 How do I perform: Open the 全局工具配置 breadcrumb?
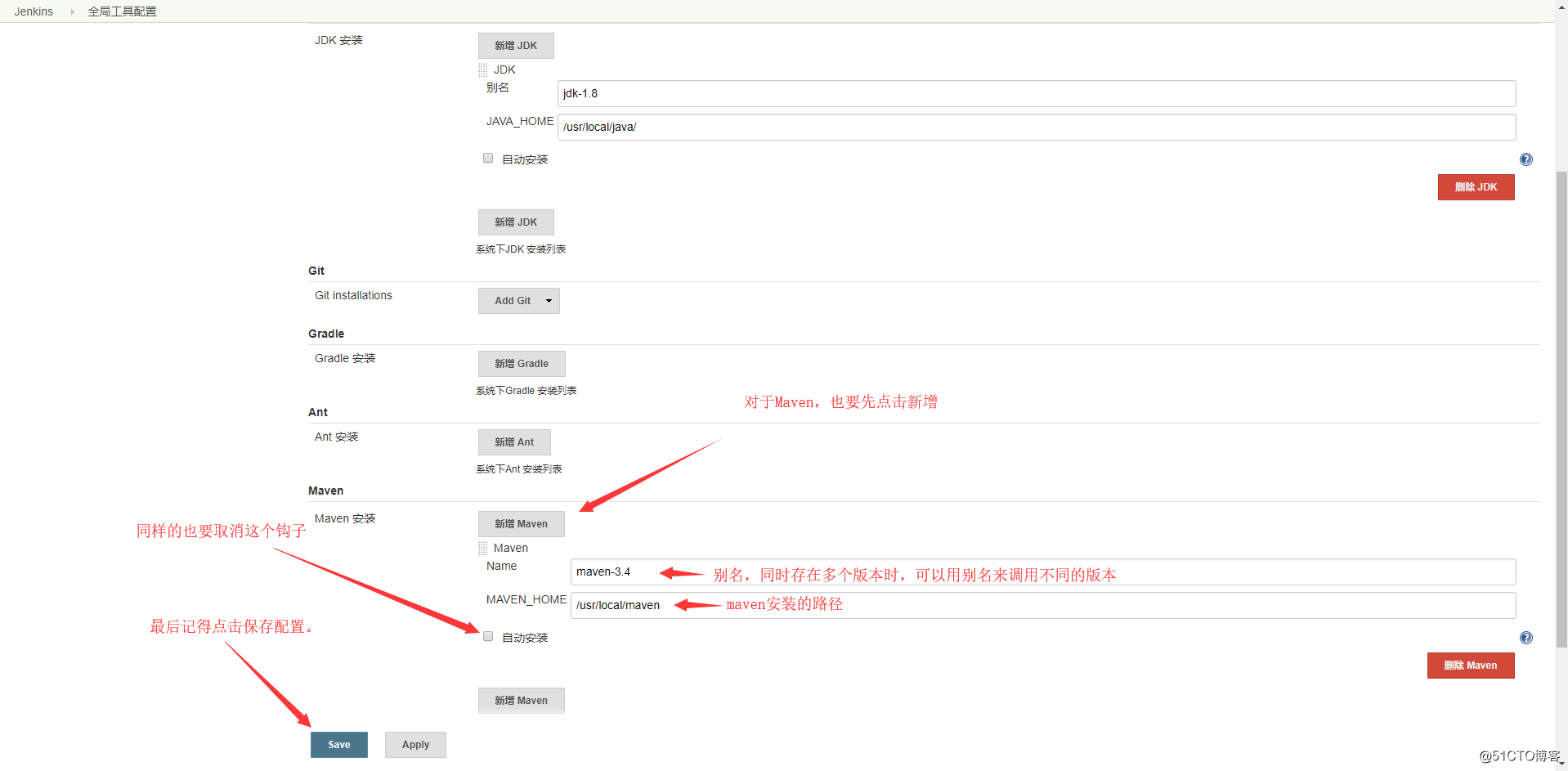tap(122, 11)
